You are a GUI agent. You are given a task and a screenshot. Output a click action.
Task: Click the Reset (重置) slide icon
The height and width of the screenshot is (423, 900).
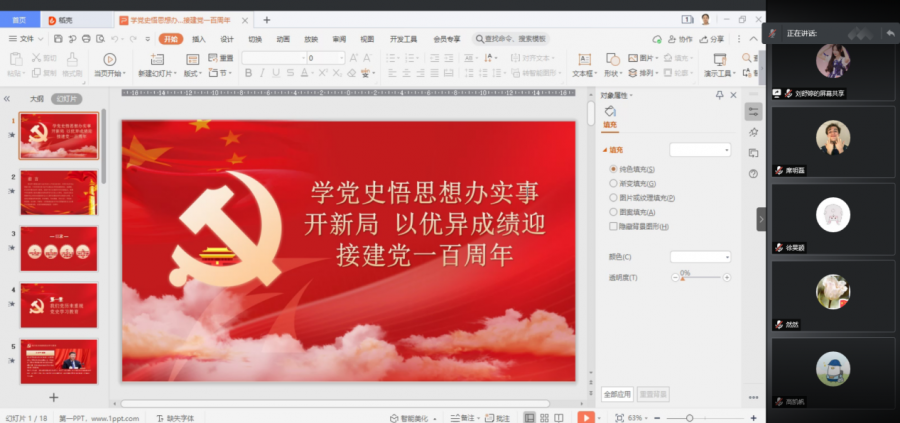tap(220, 58)
